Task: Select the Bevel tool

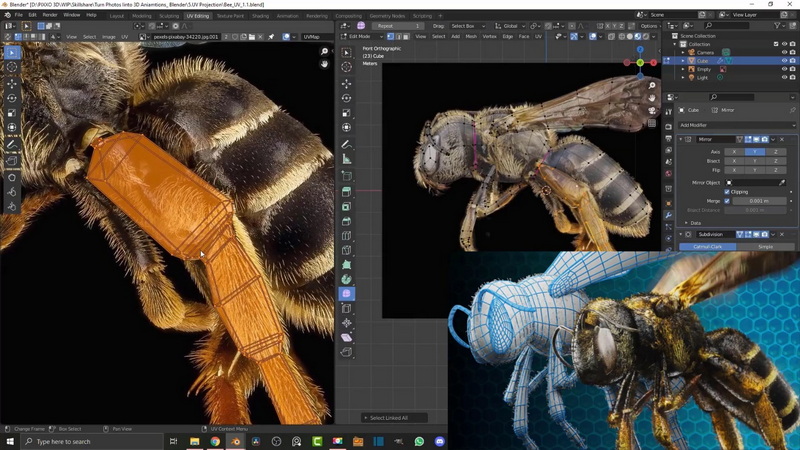Action: pyautogui.click(x=346, y=221)
